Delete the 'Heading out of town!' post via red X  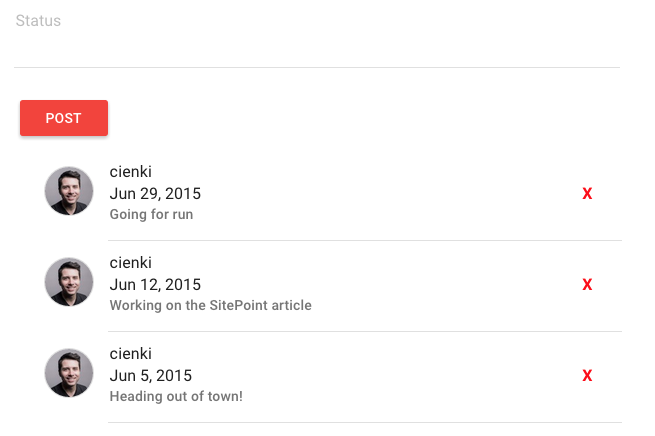[x=587, y=376]
